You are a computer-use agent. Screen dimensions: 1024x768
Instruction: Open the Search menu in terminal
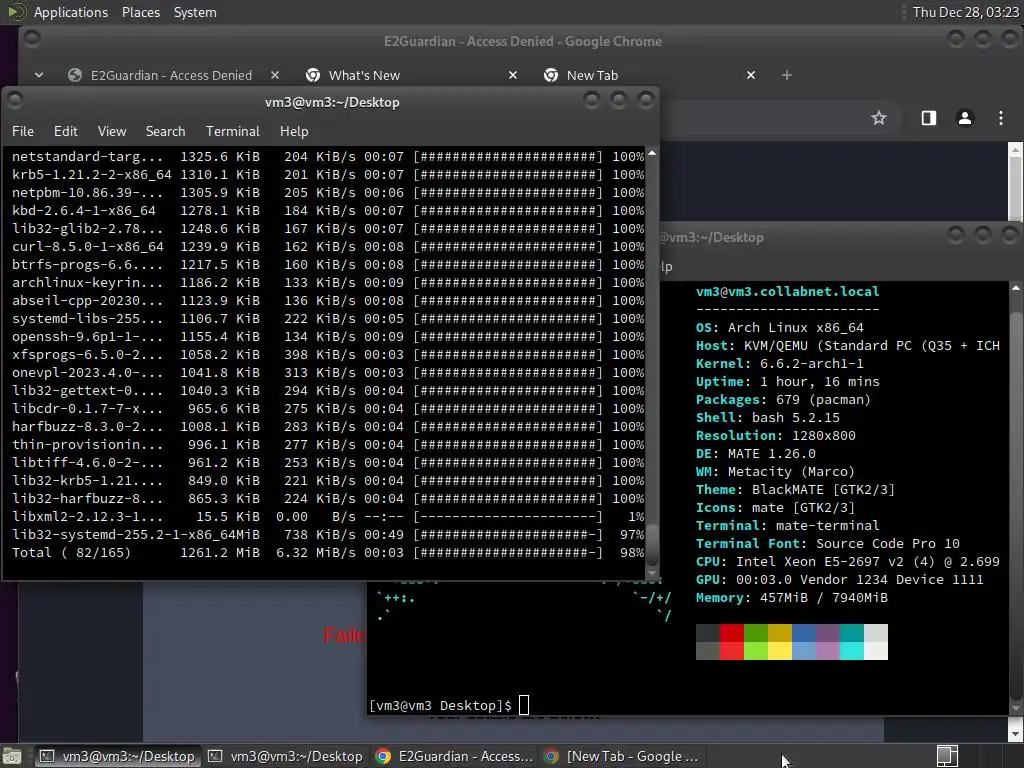pyautogui.click(x=165, y=131)
